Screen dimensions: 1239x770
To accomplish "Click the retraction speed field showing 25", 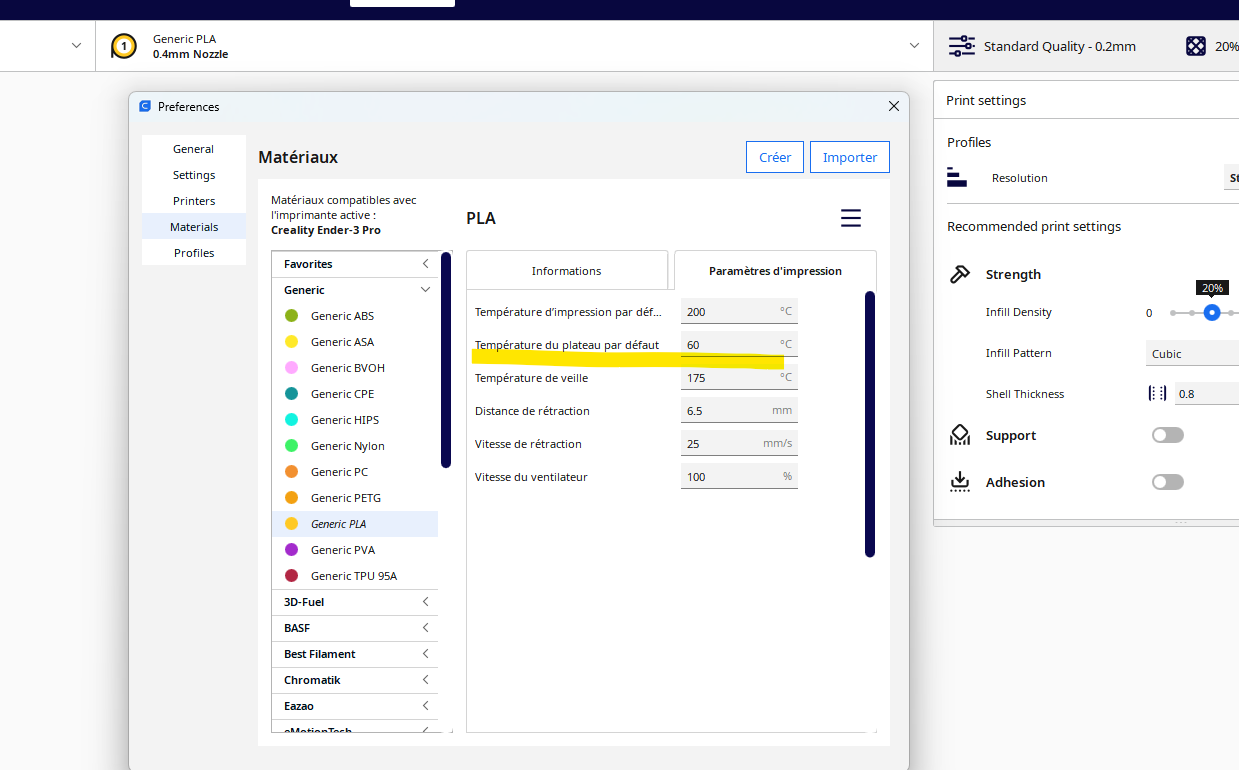I will point(739,443).
